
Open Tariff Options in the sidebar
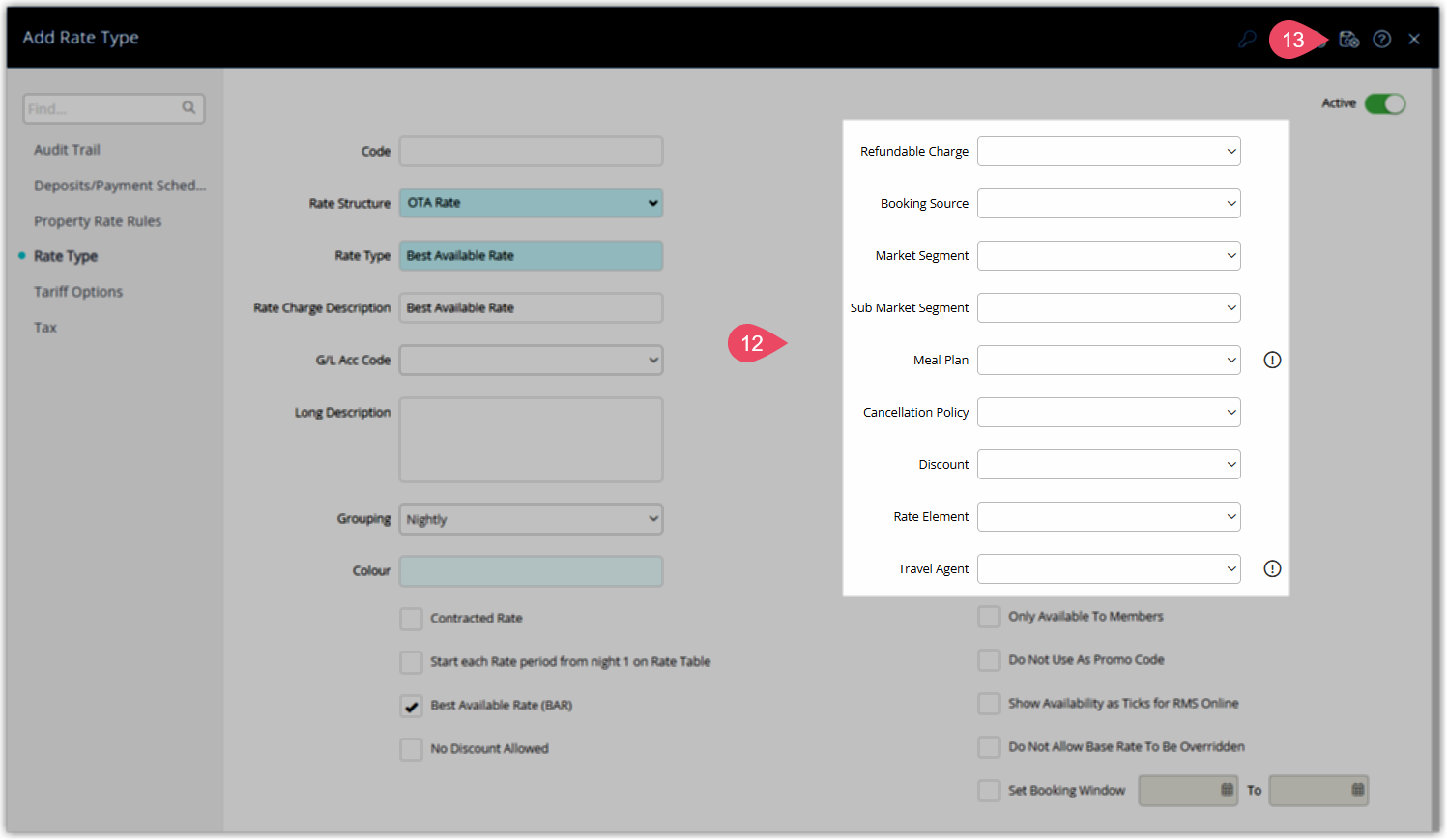coord(78,292)
